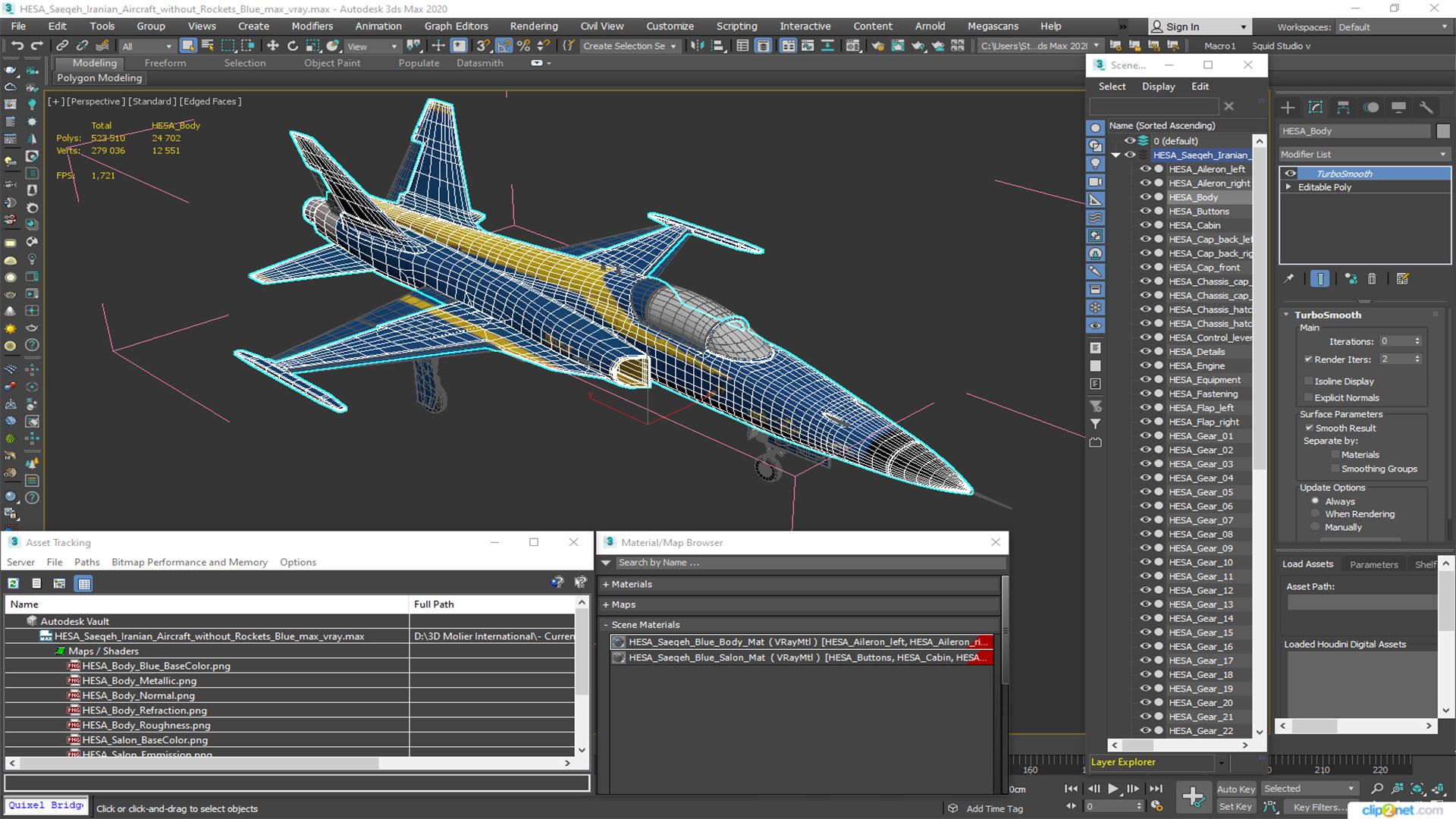
Task: Open the Scripting menu
Action: tap(736, 27)
